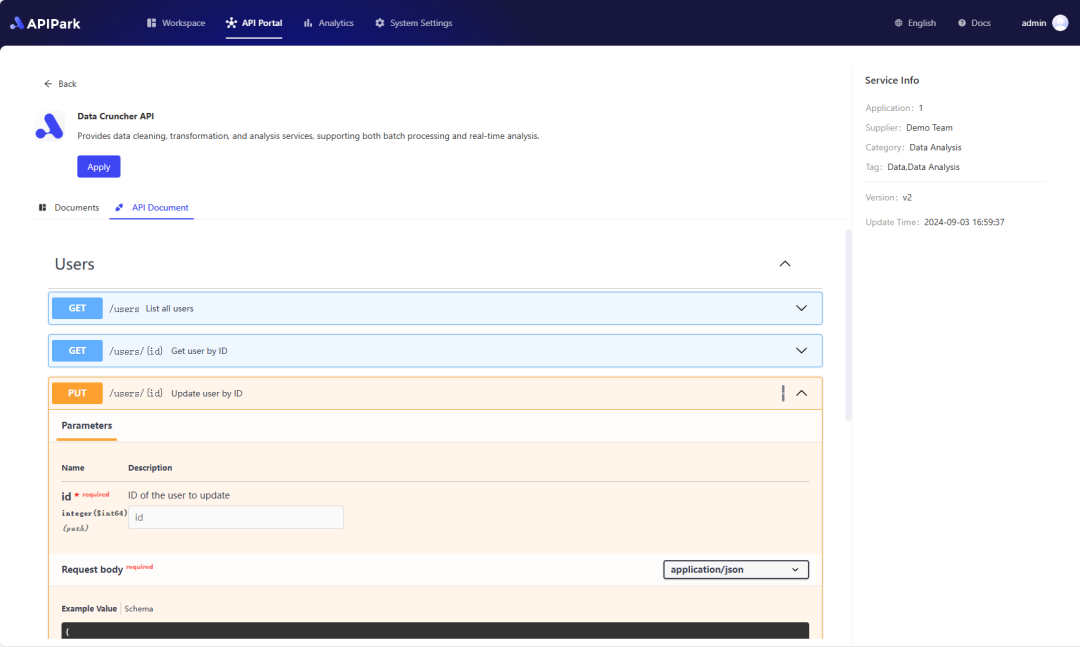Switch to the Schema view
This screenshot has width=1080, height=647.
(x=139, y=609)
